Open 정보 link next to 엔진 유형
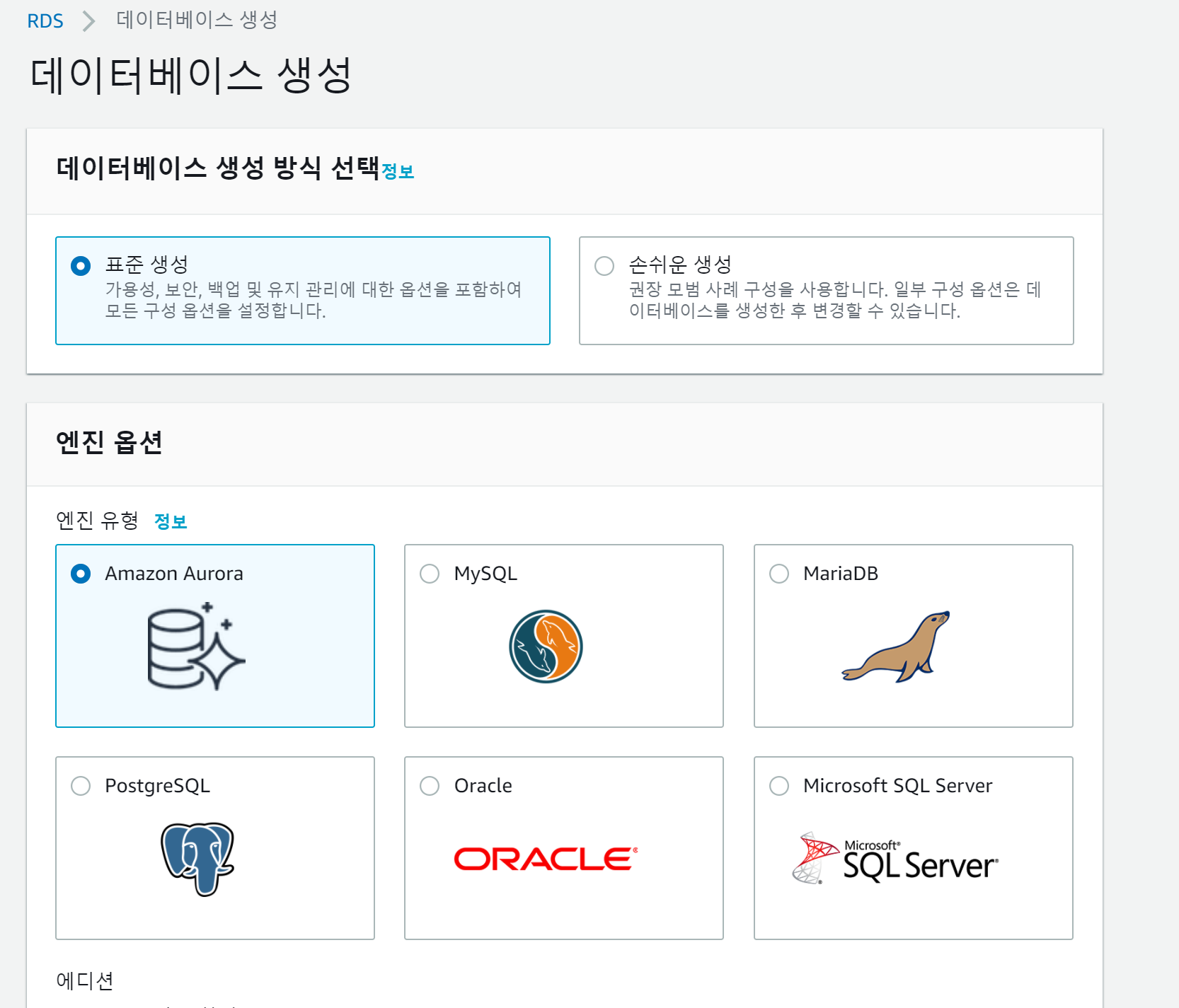Screen dimensions: 1179x1008 tap(171, 522)
